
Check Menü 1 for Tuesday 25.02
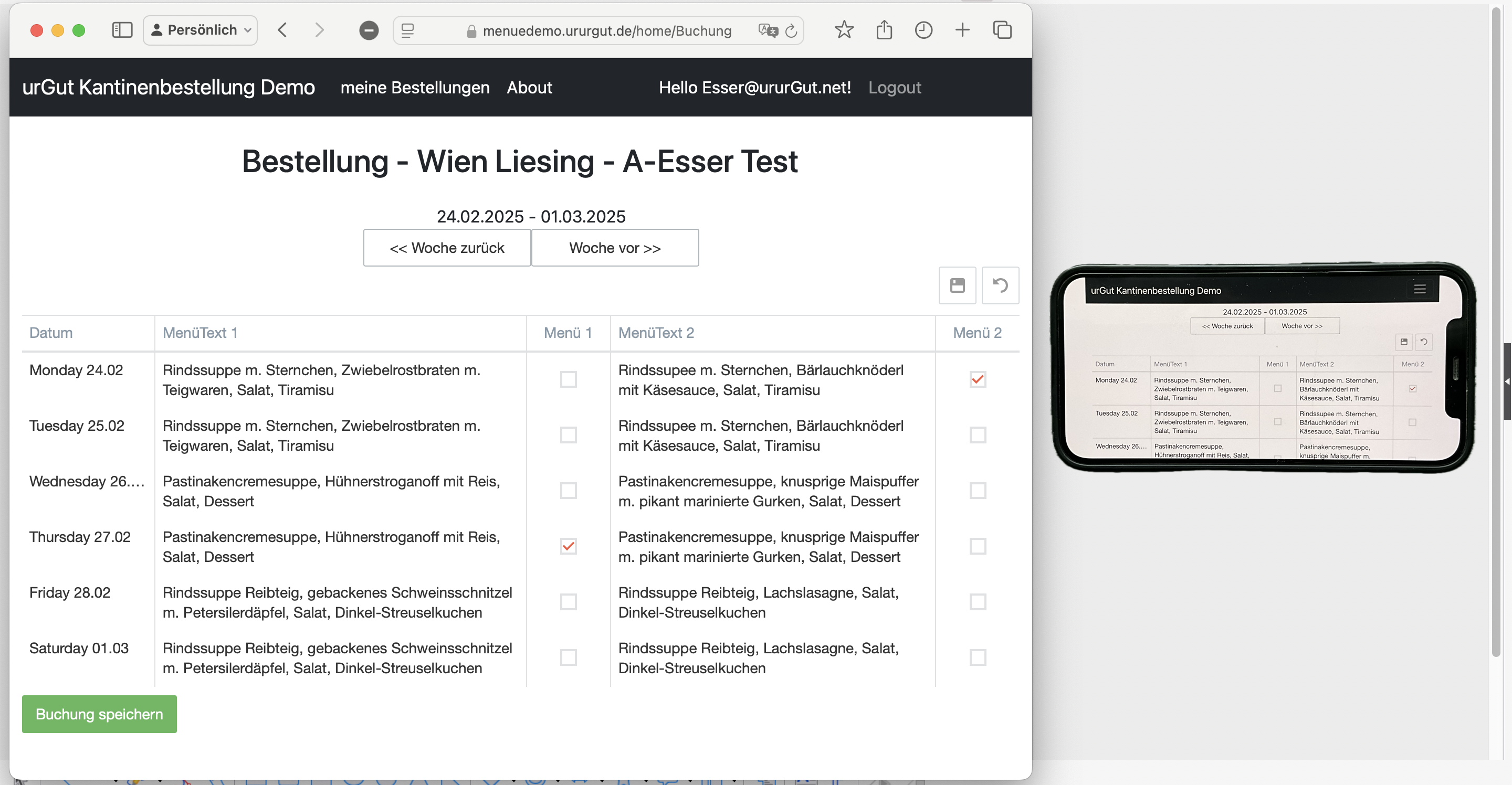[x=568, y=436]
